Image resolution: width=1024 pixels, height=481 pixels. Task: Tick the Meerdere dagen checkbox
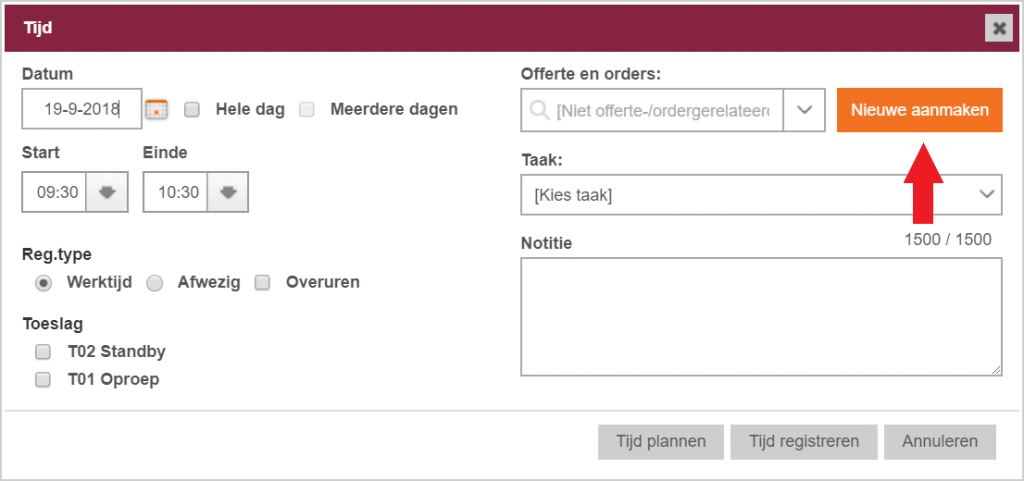click(x=307, y=110)
